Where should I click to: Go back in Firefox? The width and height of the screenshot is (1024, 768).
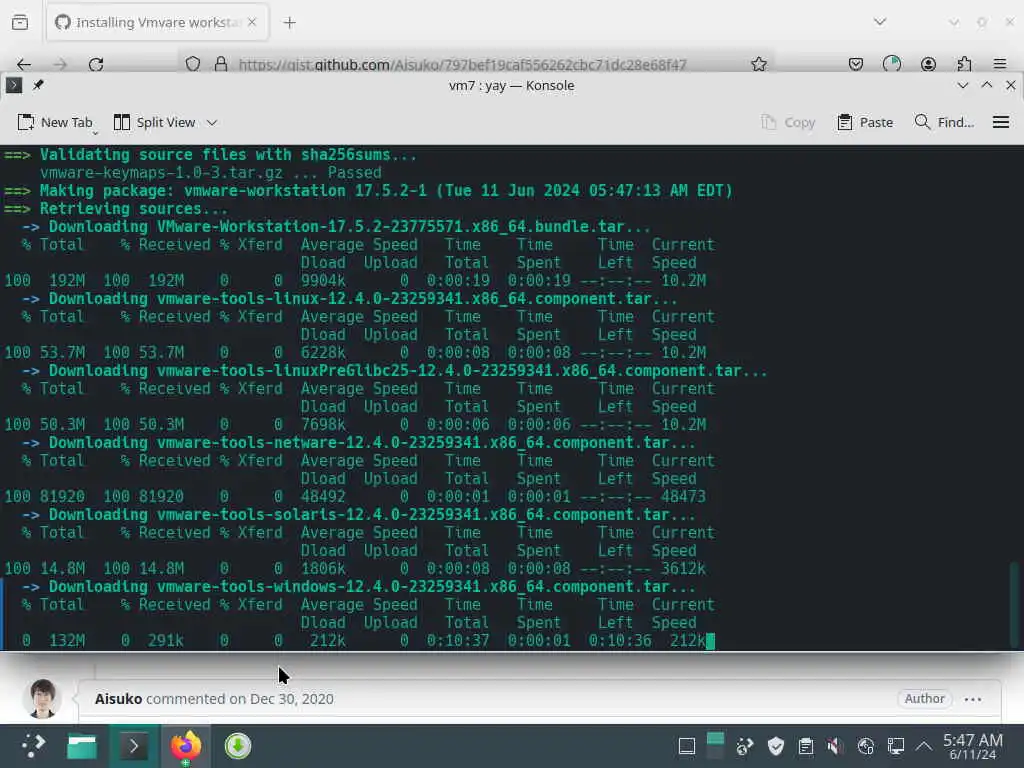tap(24, 64)
